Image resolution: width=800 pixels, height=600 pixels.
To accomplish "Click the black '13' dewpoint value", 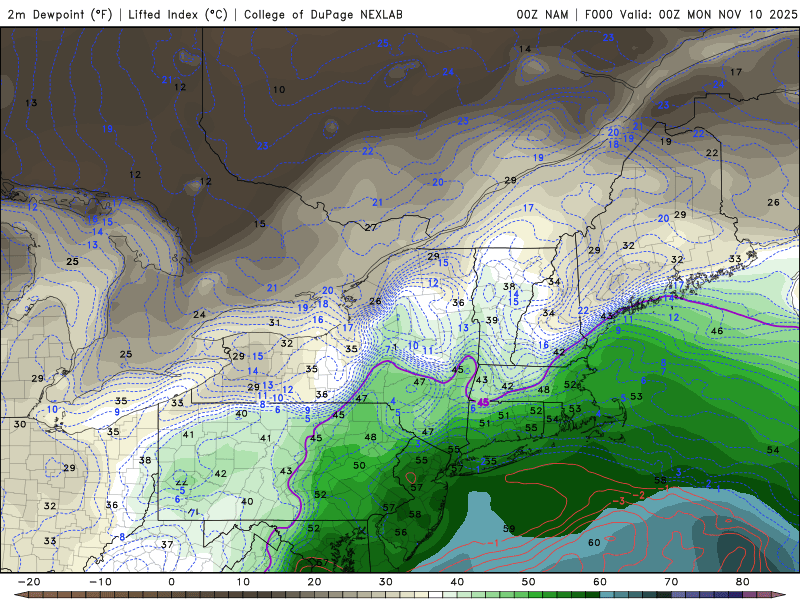I will coord(31,103).
